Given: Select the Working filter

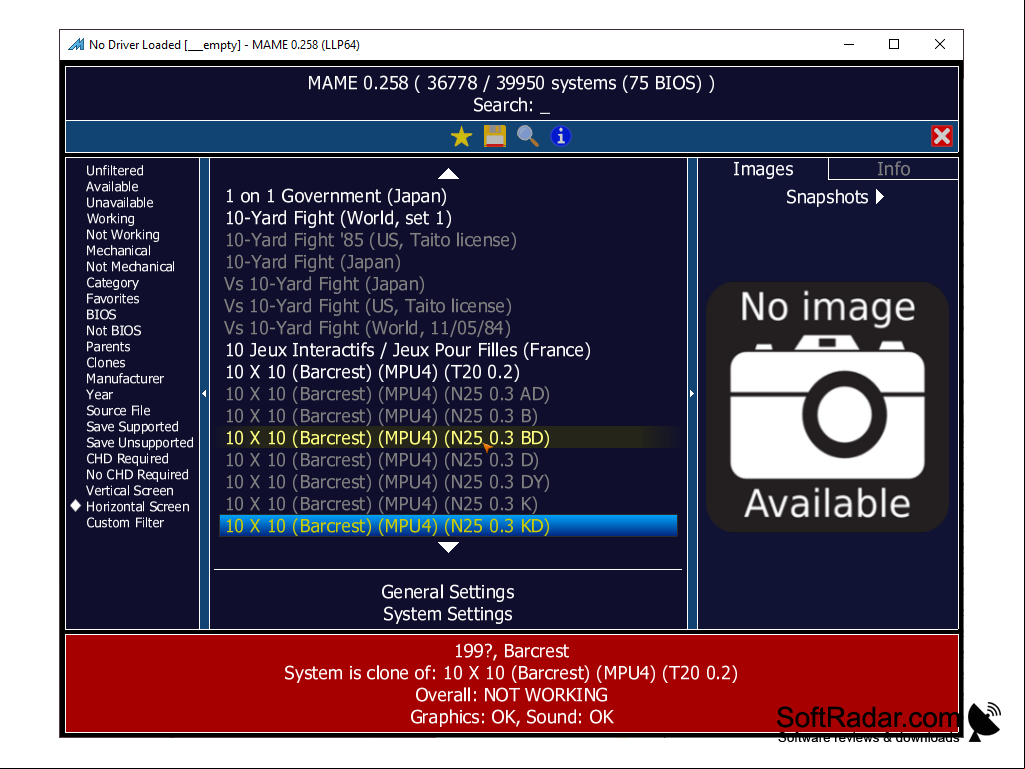Looking at the screenshot, I should pos(110,218).
